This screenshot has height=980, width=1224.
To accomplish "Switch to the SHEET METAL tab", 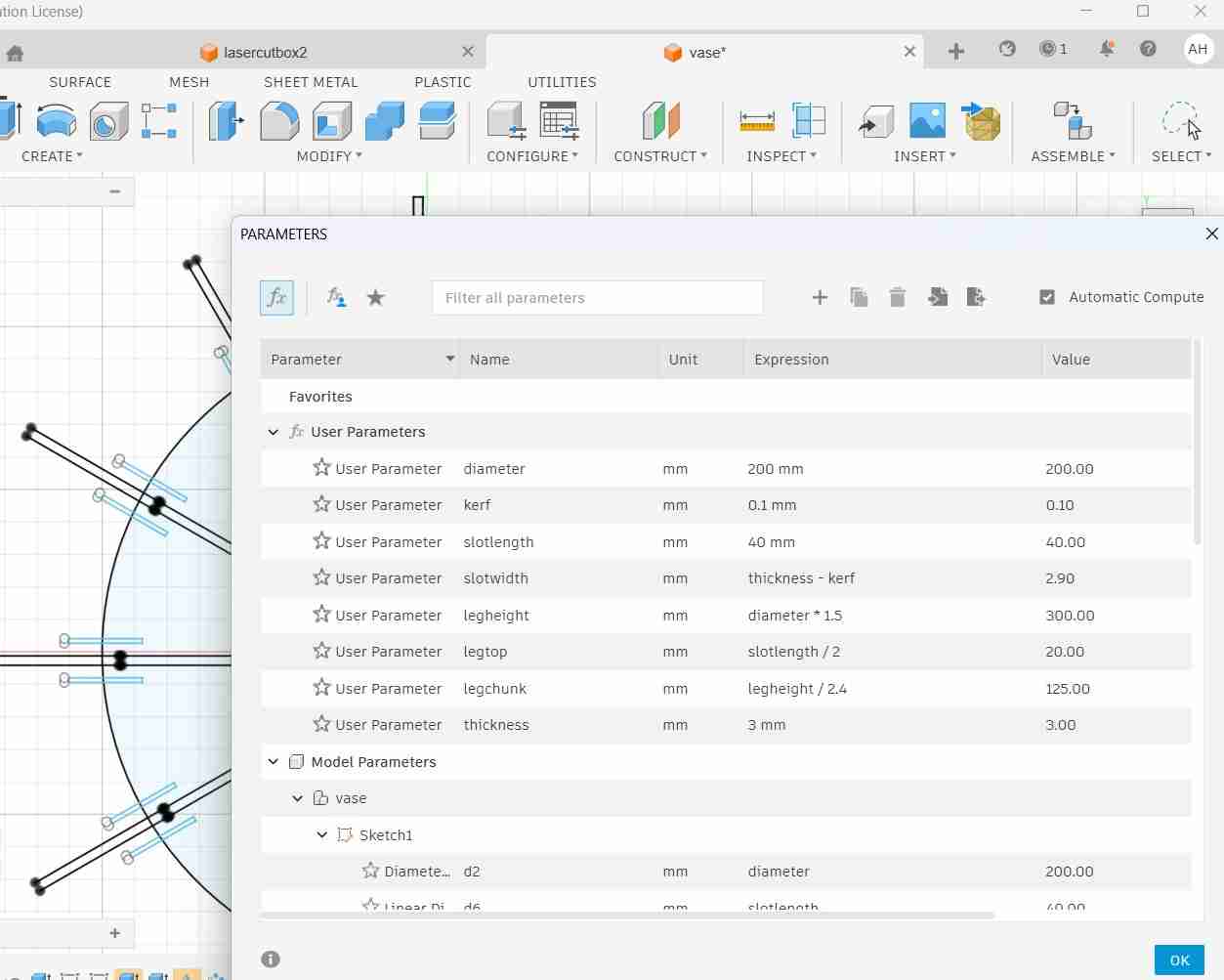I will click(311, 82).
